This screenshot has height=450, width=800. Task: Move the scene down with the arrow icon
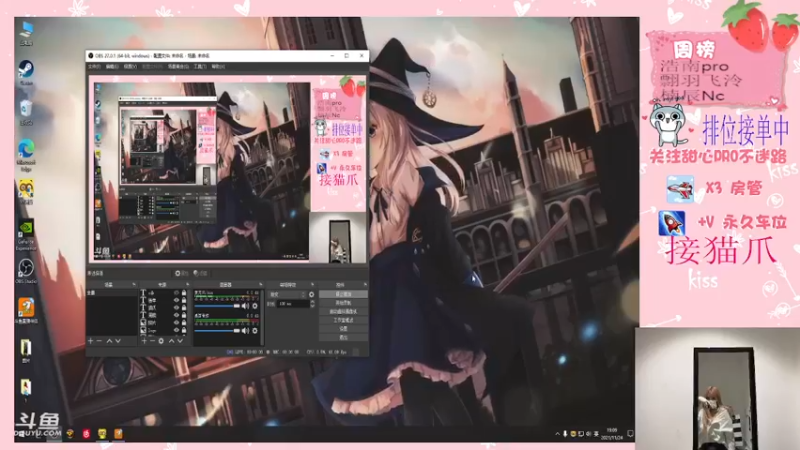[118, 341]
